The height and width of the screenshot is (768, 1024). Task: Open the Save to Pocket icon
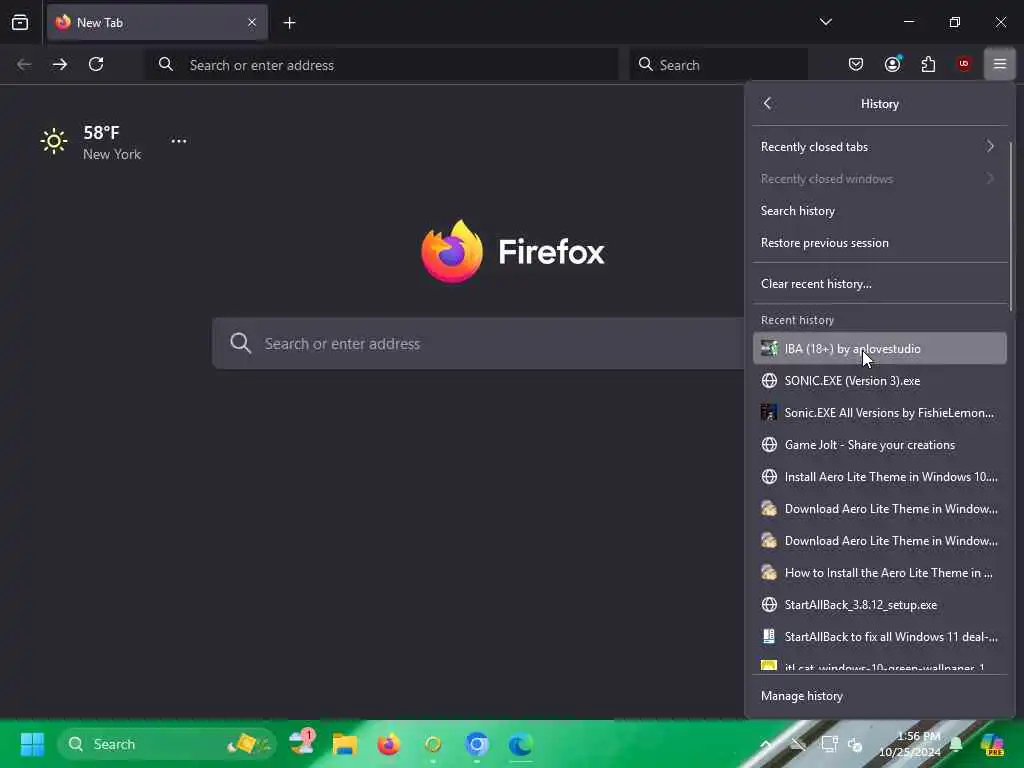pyautogui.click(x=856, y=64)
